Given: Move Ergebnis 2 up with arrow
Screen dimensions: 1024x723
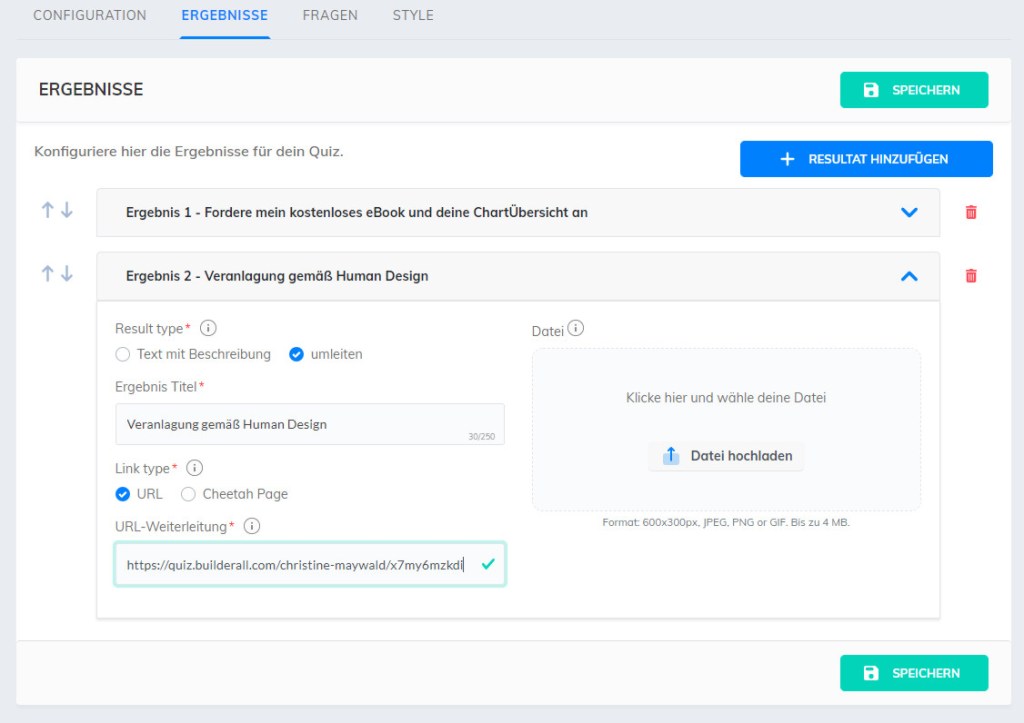Looking at the screenshot, I should 47,274.
